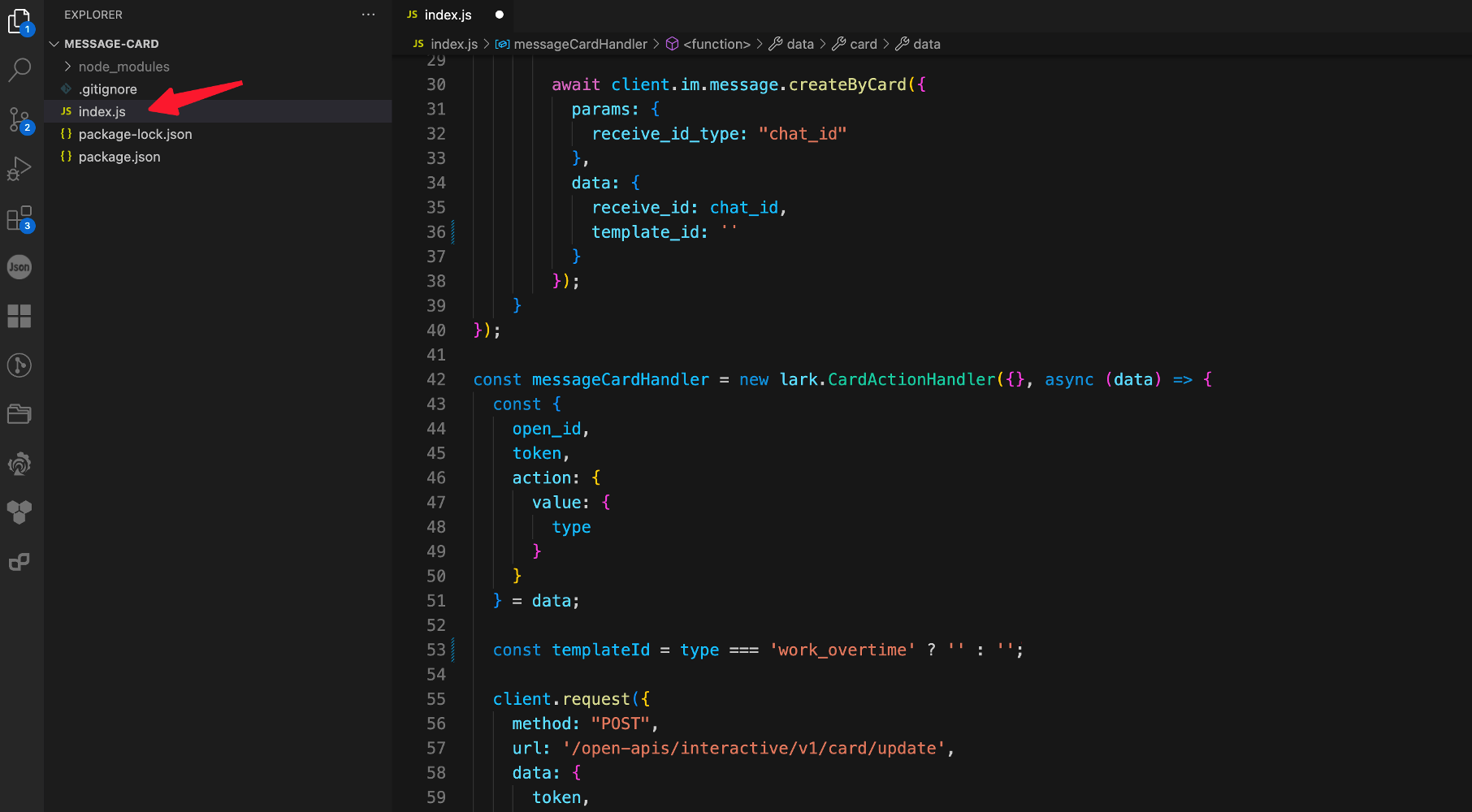Collapse the MESSAGE-CARD folder section
1472x812 pixels.
218,44
